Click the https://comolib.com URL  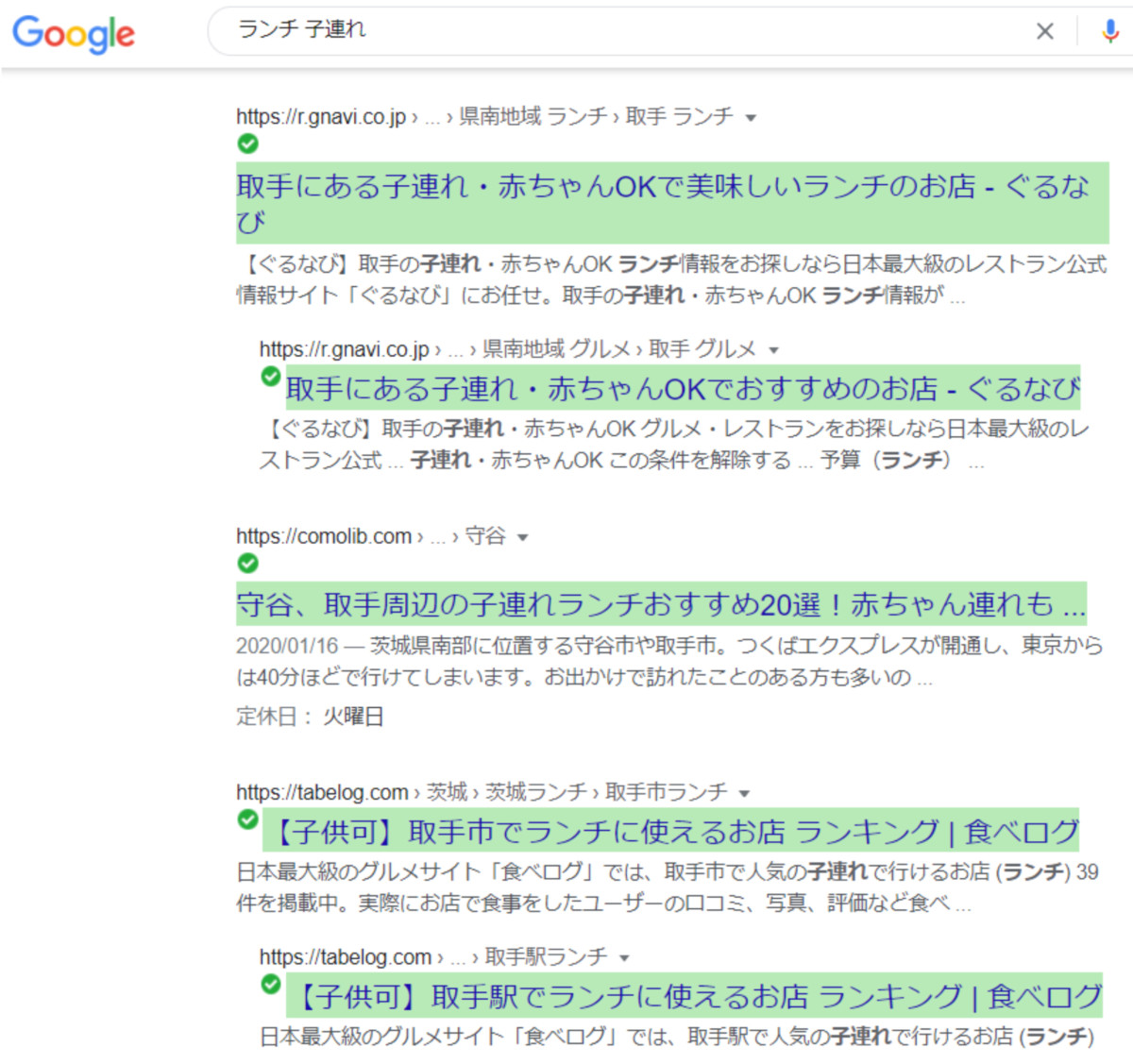click(324, 536)
